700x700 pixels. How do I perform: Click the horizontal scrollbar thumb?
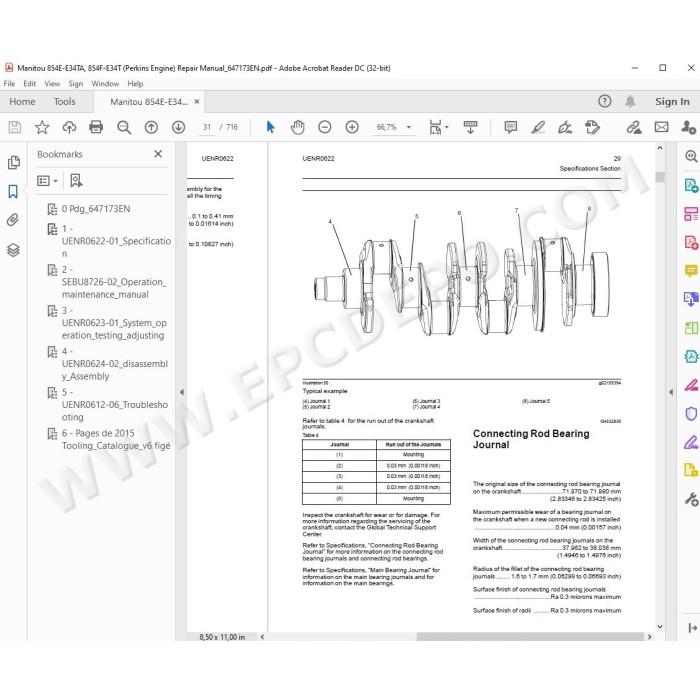[530, 637]
